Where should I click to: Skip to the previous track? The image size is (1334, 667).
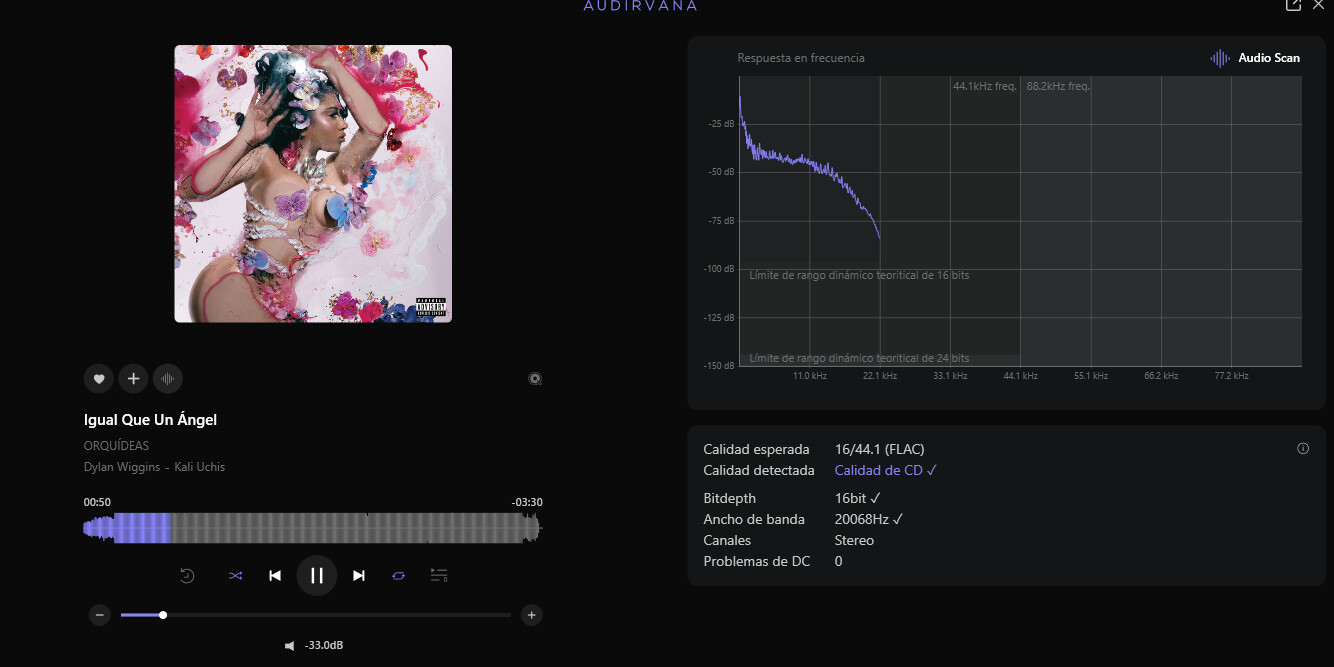[x=275, y=575]
